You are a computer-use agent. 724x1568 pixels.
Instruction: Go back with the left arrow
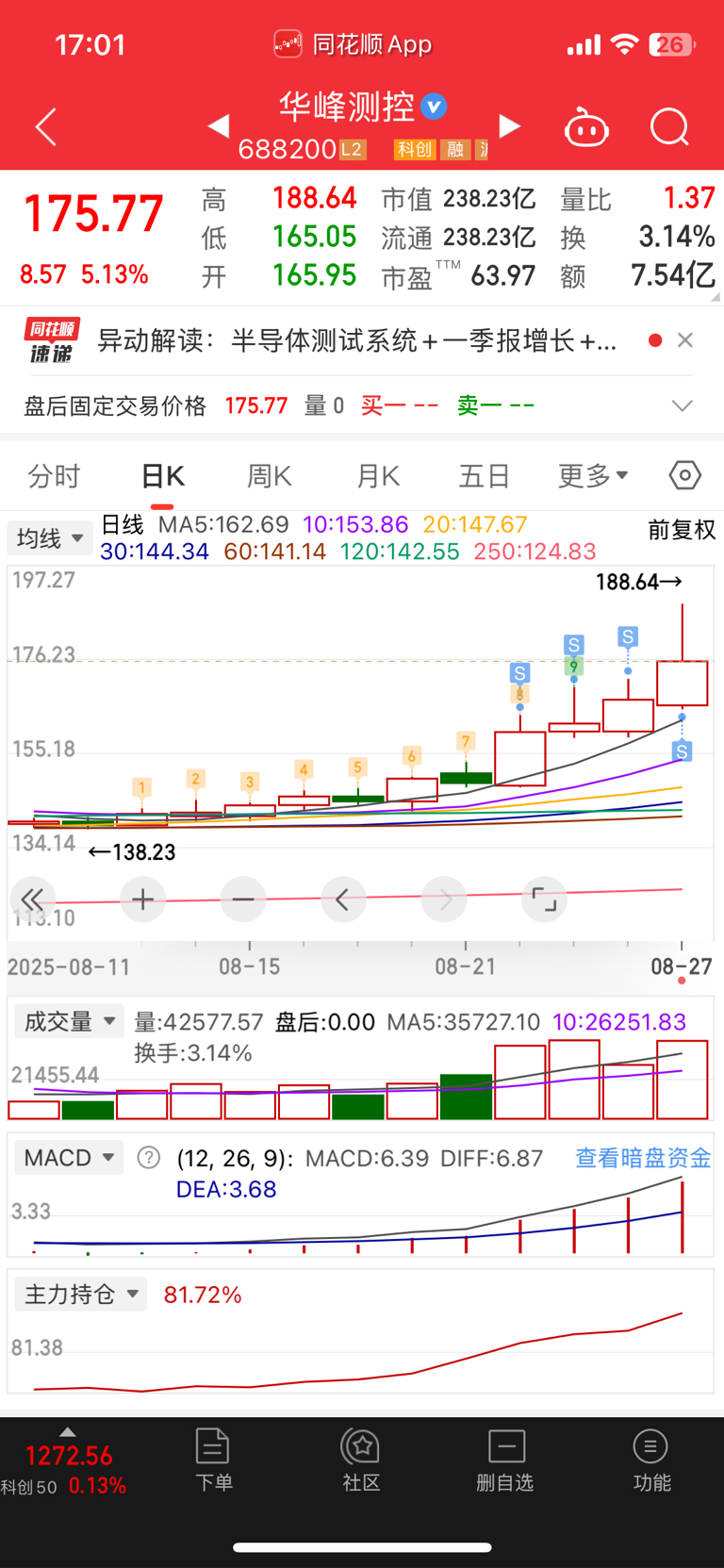[x=45, y=127]
